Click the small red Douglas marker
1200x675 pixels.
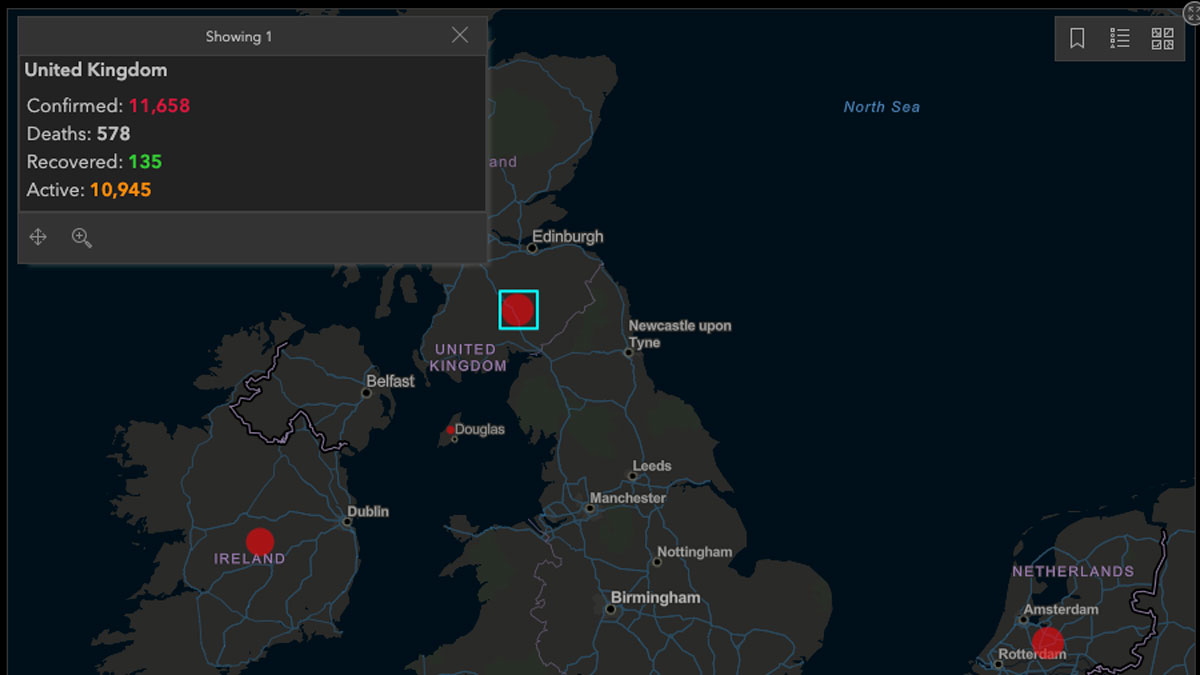[451, 430]
